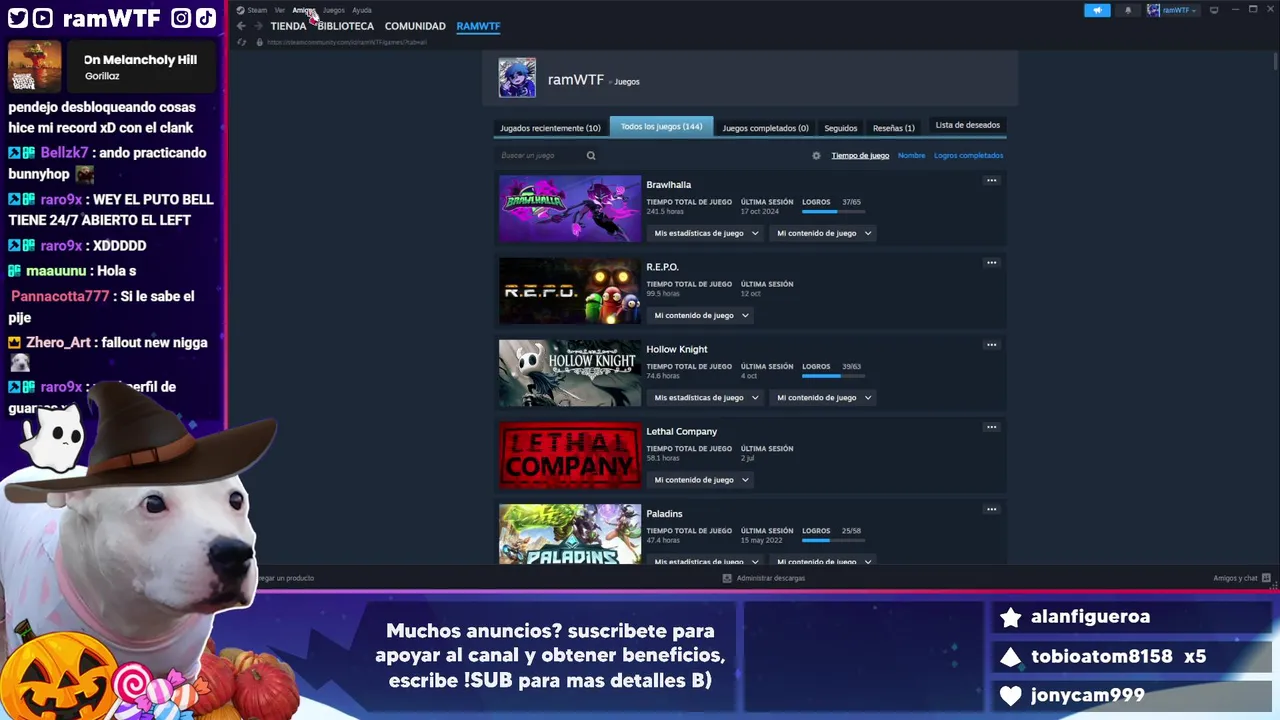This screenshot has width=1280, height=720.
Task: Open the Ayuda menu
Action: click(x=362, y=10)
